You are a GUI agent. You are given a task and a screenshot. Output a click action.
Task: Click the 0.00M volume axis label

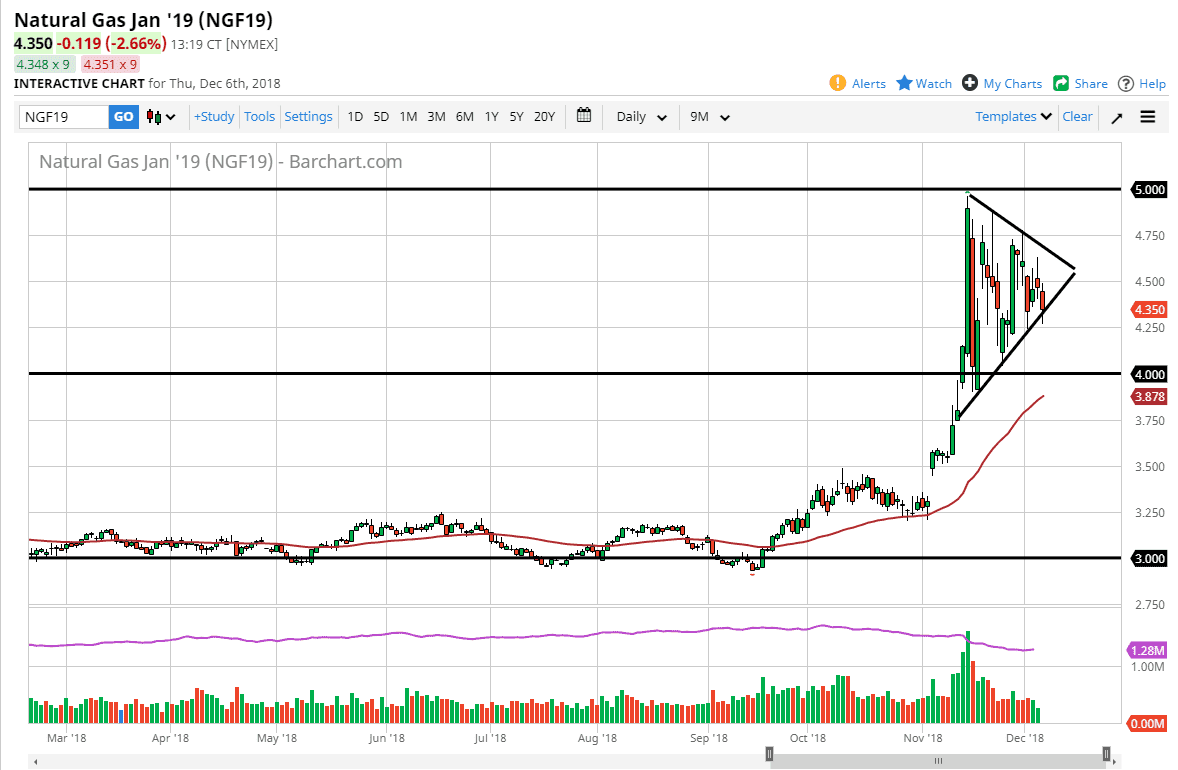[x=1148, y=723]
